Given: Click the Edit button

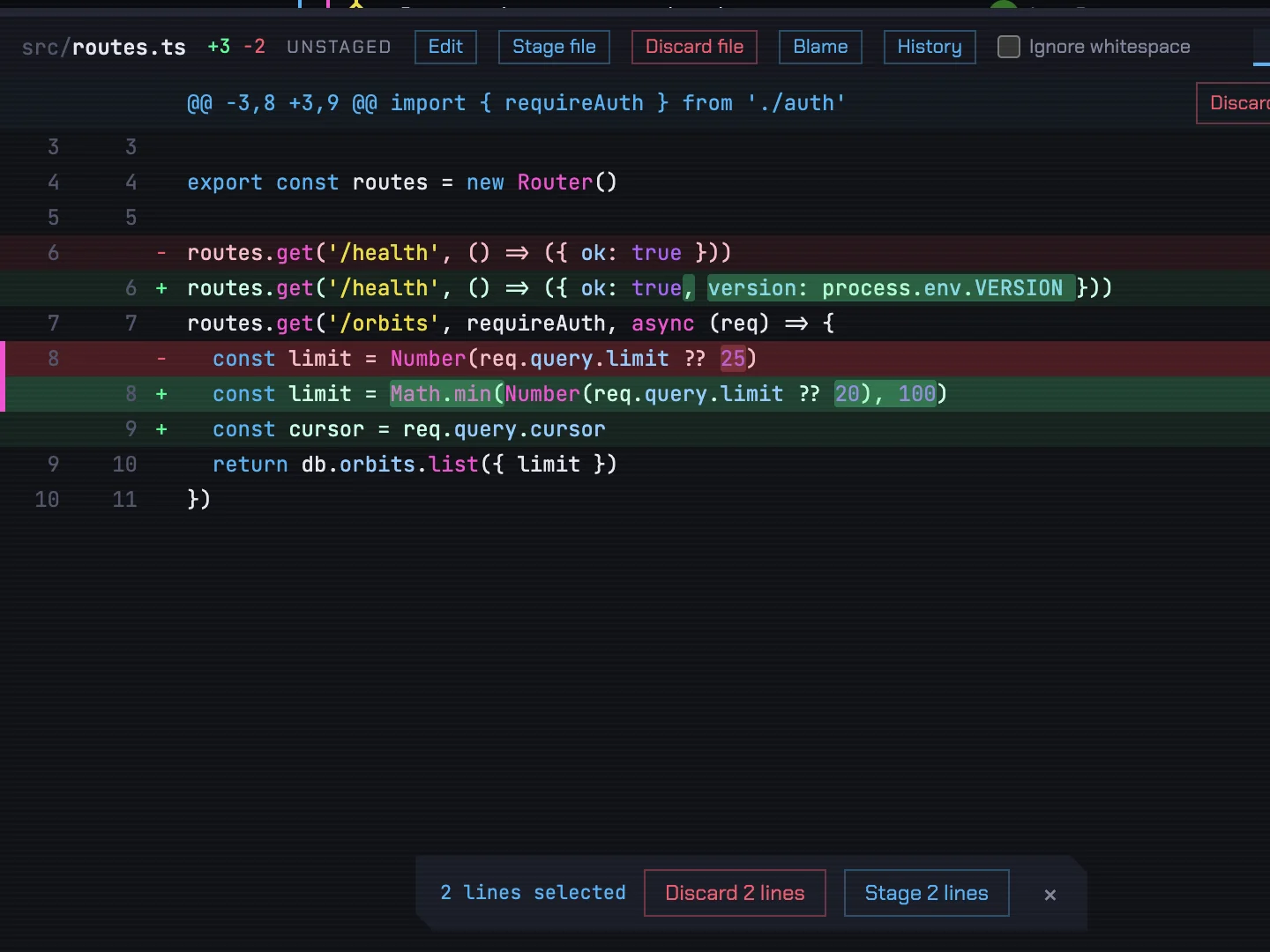Looking at the screenshot, I should coord(445,47).
